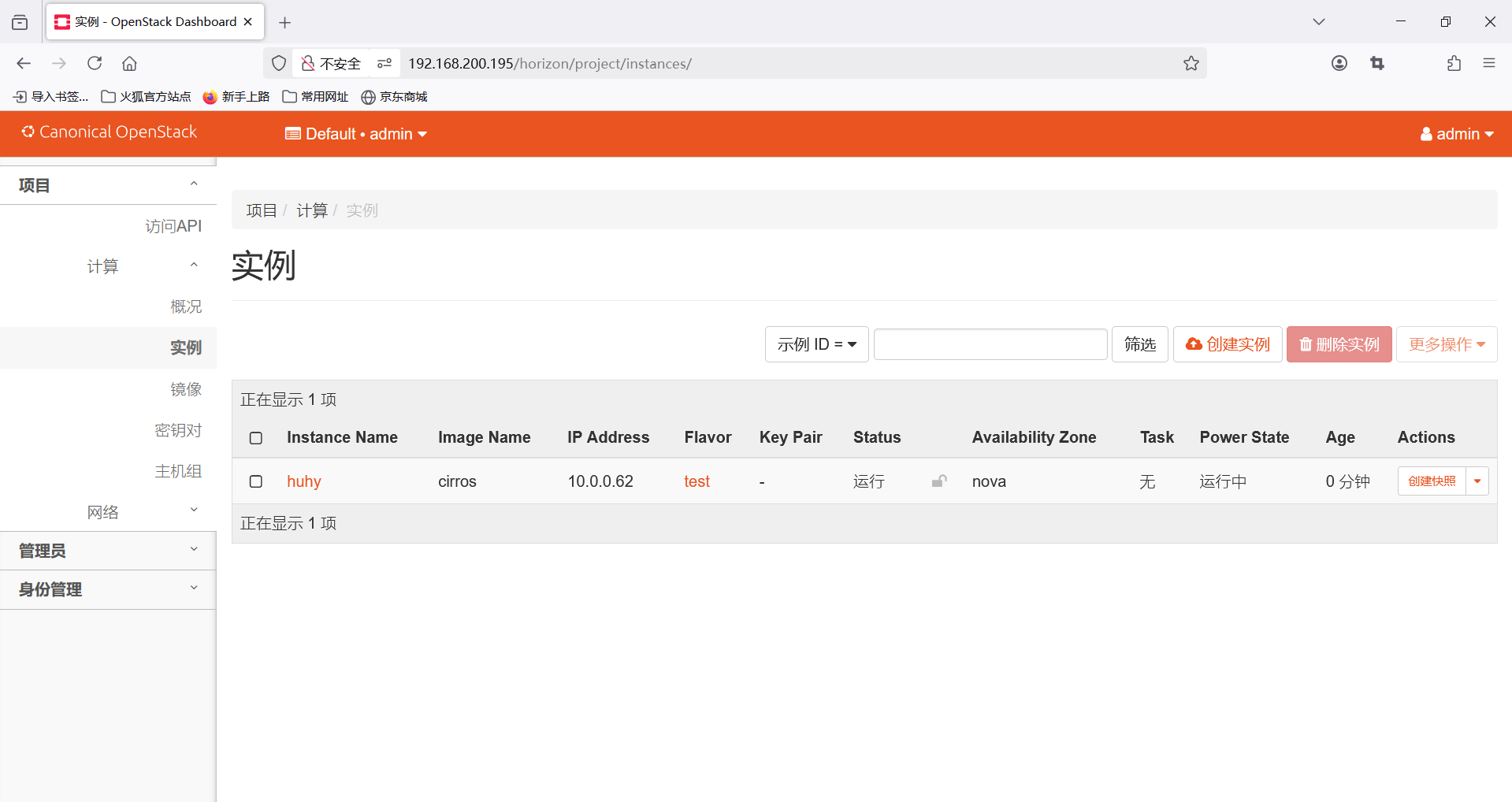Open the test flavor link
This screenshot has width=1512, height=802.
pos(697,481)
